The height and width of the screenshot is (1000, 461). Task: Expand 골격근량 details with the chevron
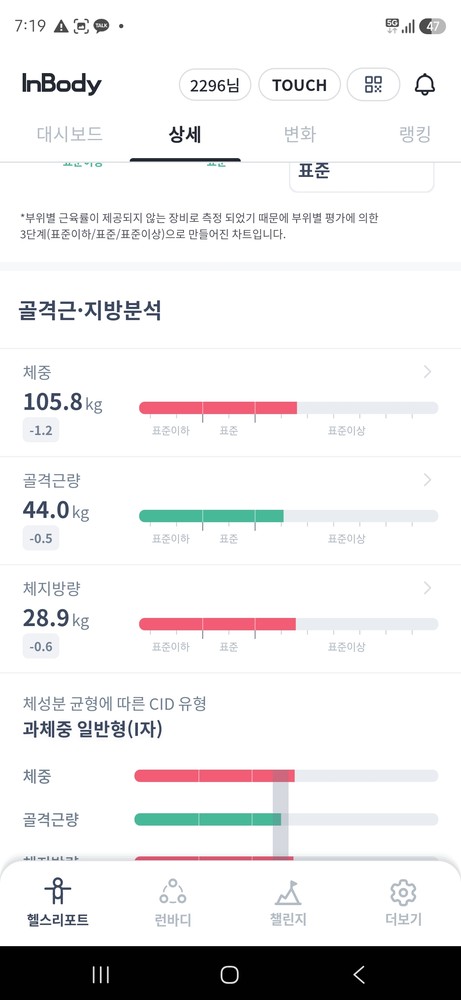coord(427,480)
